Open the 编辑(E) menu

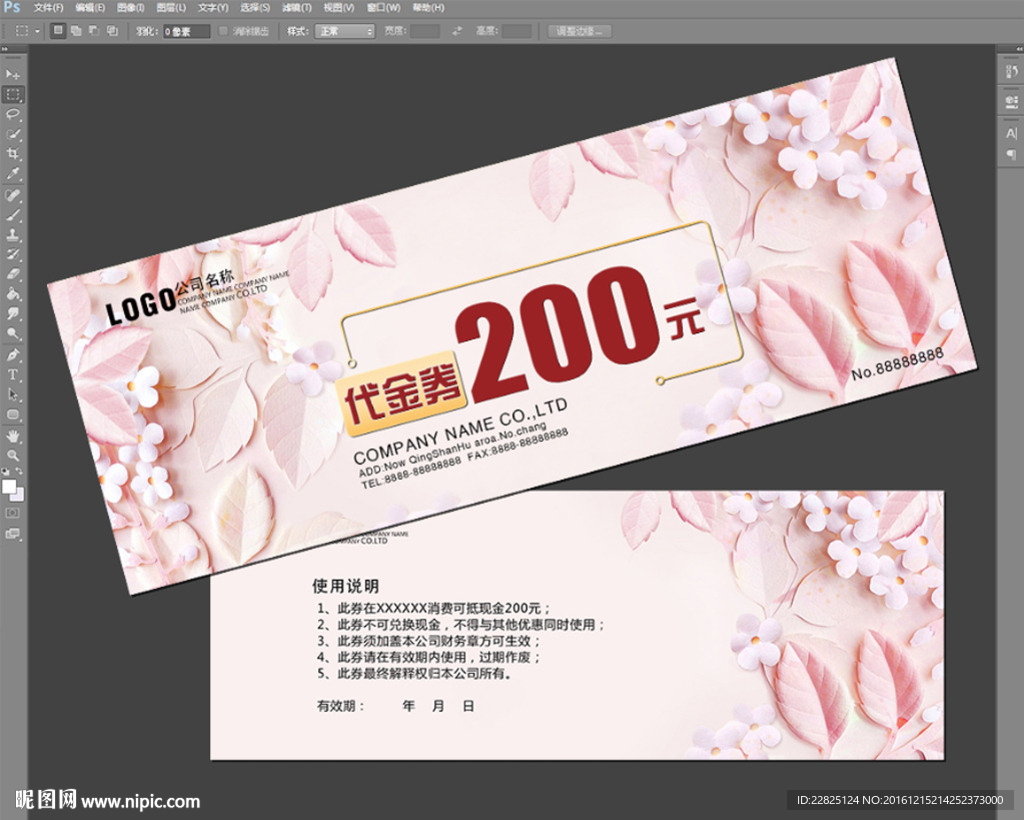90,8
